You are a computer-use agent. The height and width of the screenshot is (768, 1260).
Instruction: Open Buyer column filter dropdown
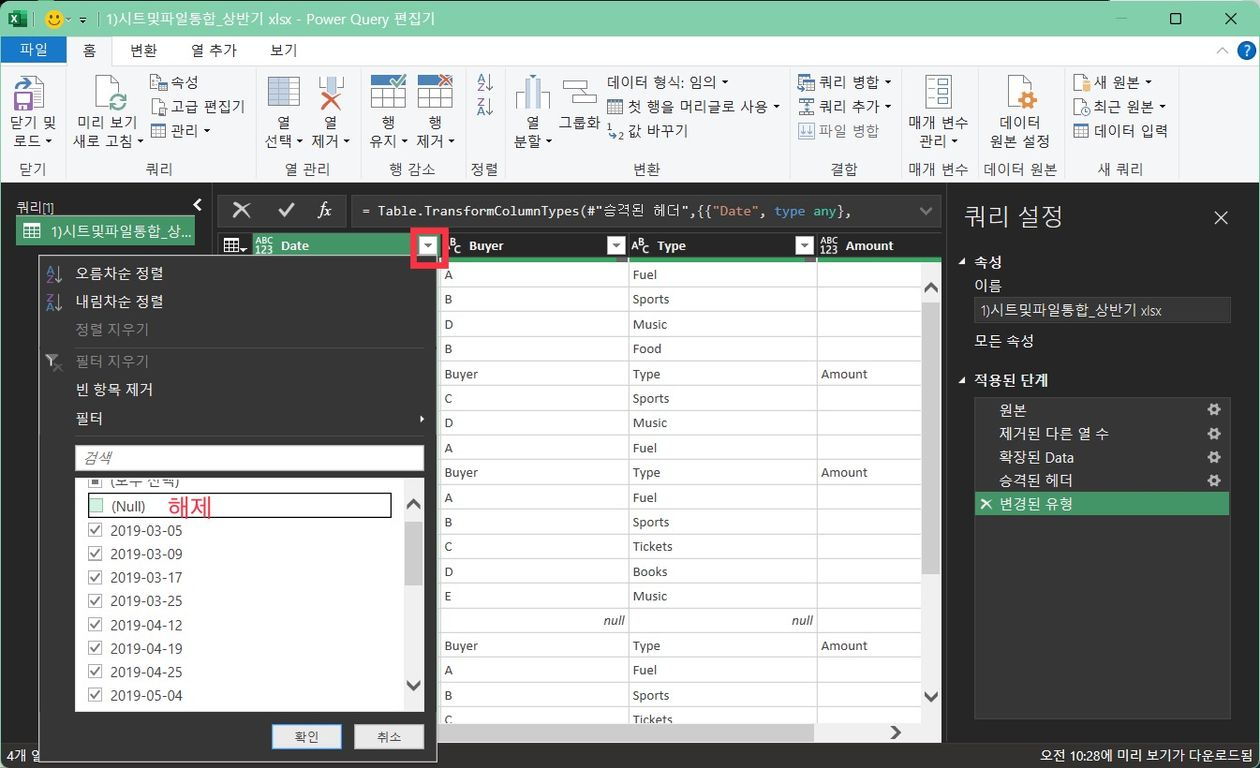pos(616,246)
